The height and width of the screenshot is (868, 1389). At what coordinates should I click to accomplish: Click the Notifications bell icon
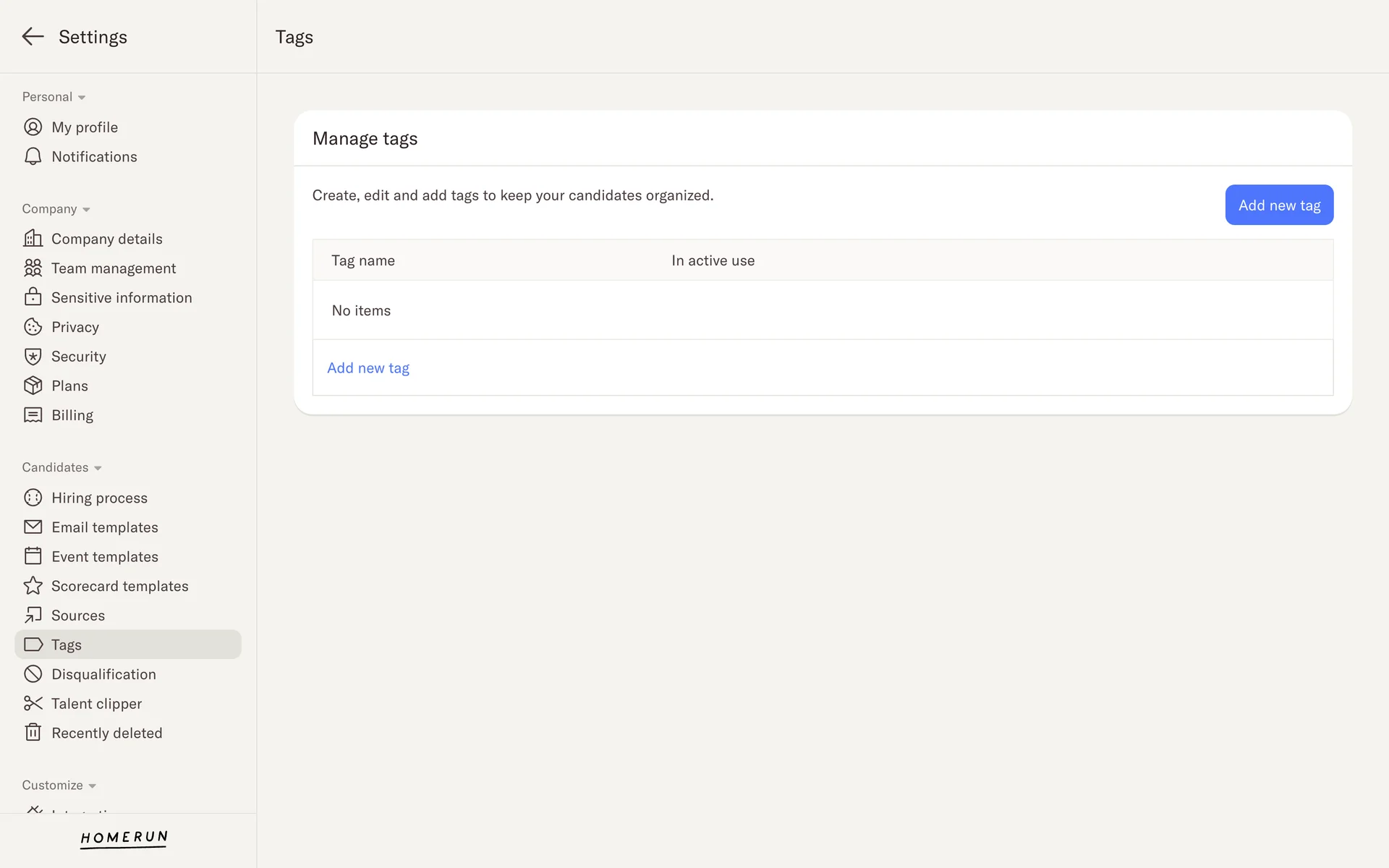(x=33, y=157)
